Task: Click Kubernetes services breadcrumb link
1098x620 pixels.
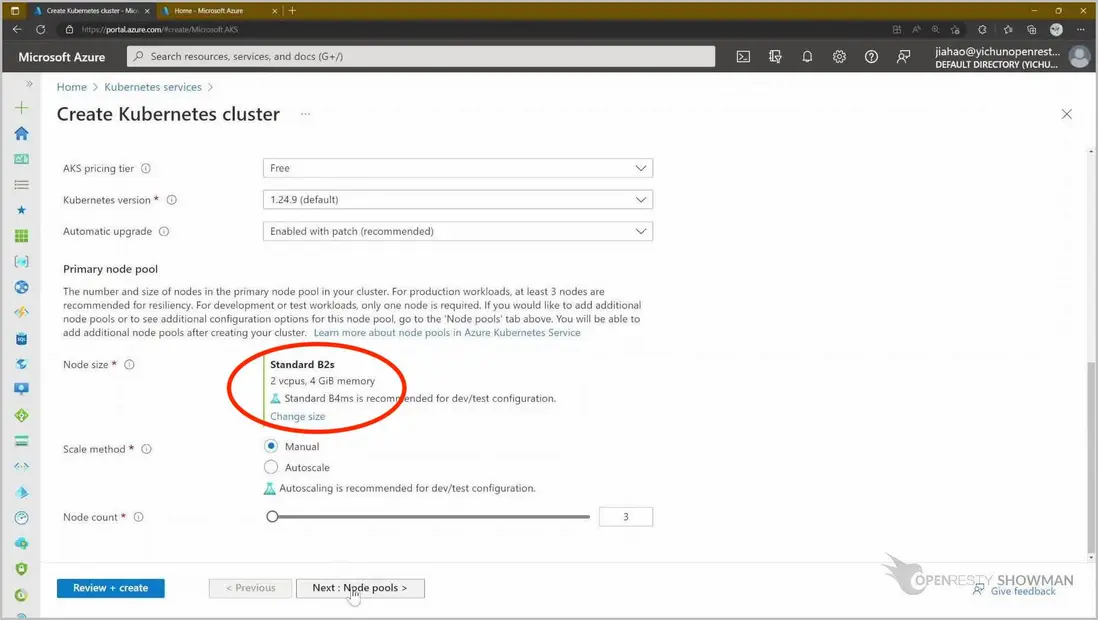Action: [x=153, y=87]
